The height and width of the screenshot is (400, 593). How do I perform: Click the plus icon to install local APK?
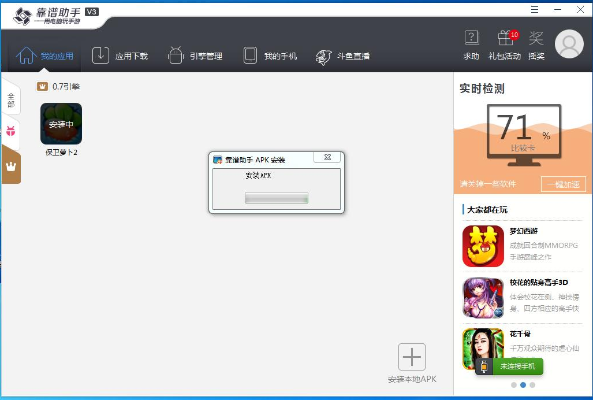click(412, 357)
